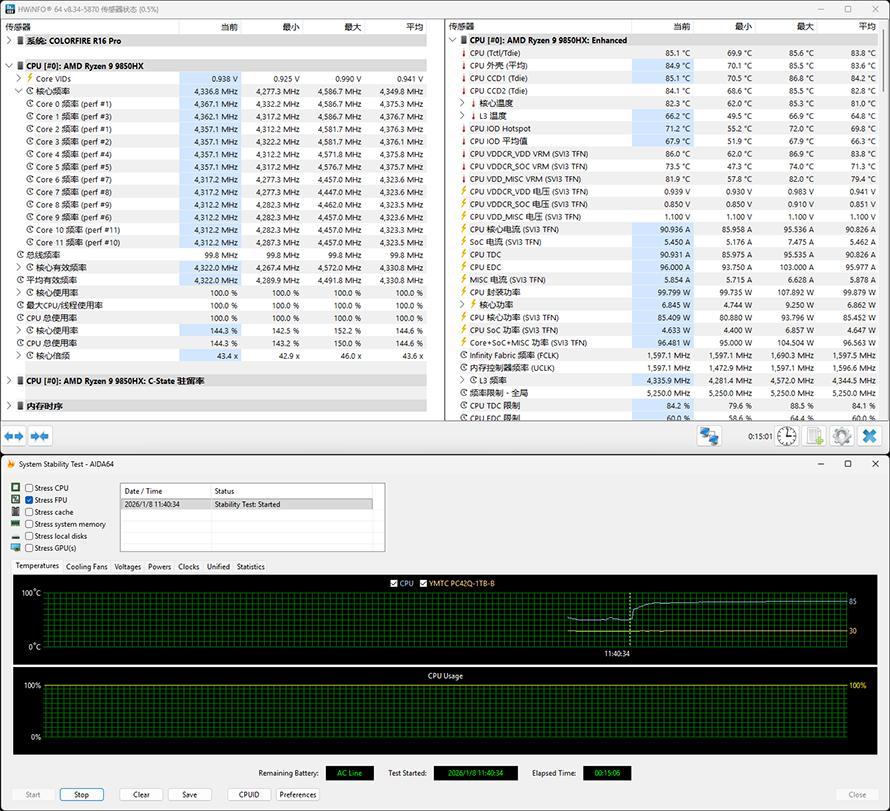Expand the COLORFIRE R16 Pro system section
Screen dimensions: 890x811
point(9,41)
